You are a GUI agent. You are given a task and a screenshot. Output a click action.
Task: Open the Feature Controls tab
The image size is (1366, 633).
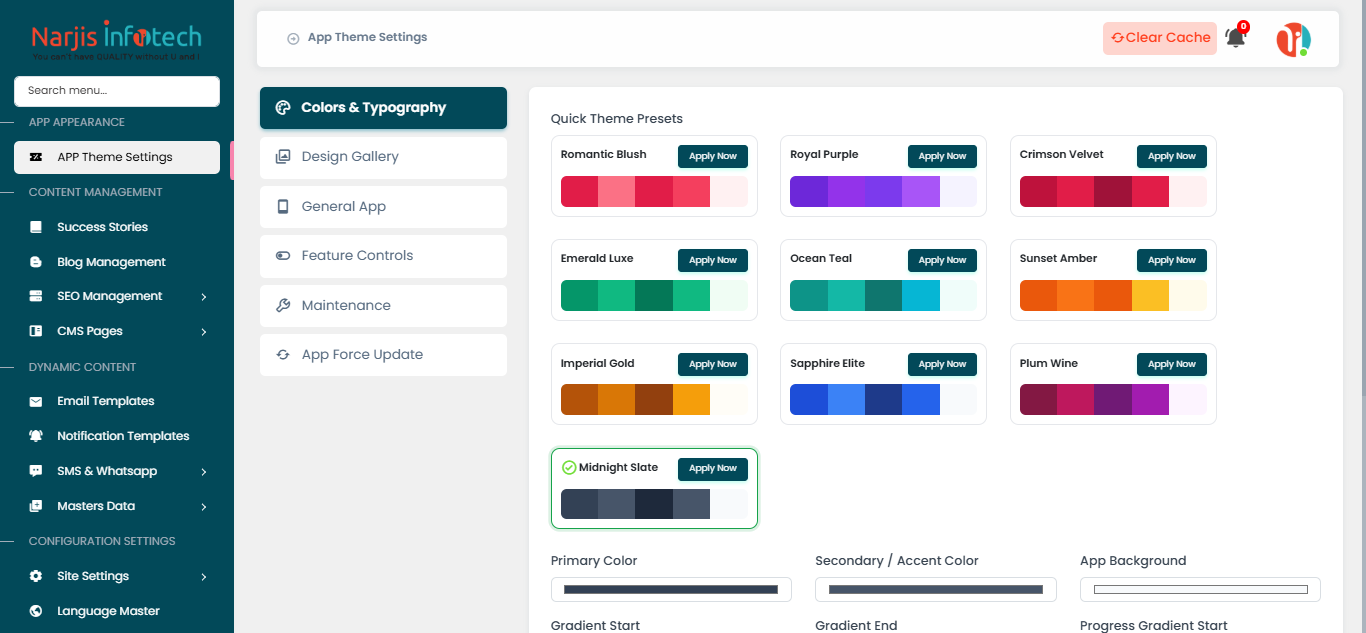(383, 256)
